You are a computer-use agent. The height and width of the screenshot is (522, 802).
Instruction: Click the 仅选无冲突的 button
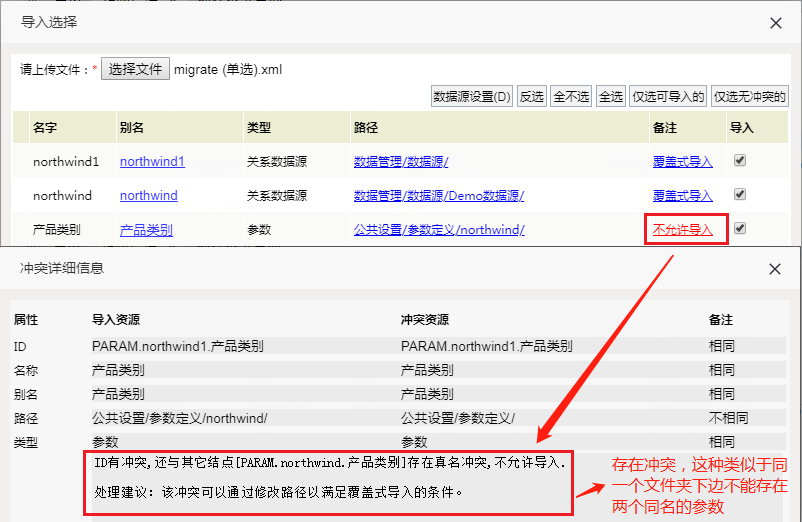click(749, 96)
